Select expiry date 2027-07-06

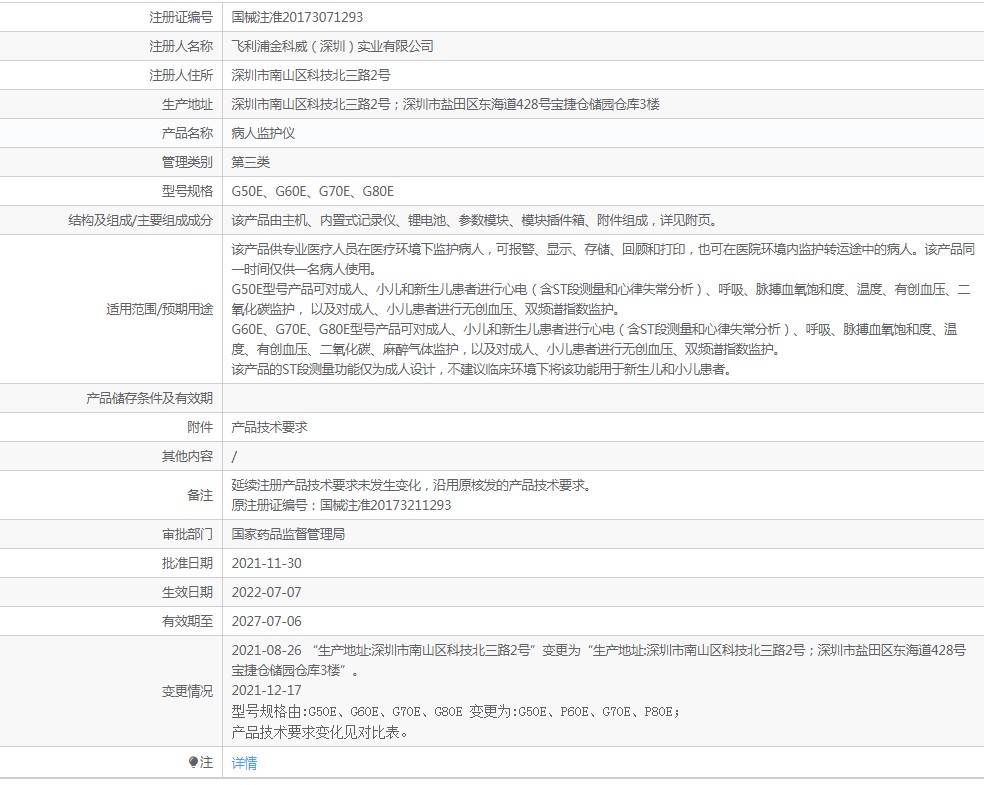tap(266, 621)
